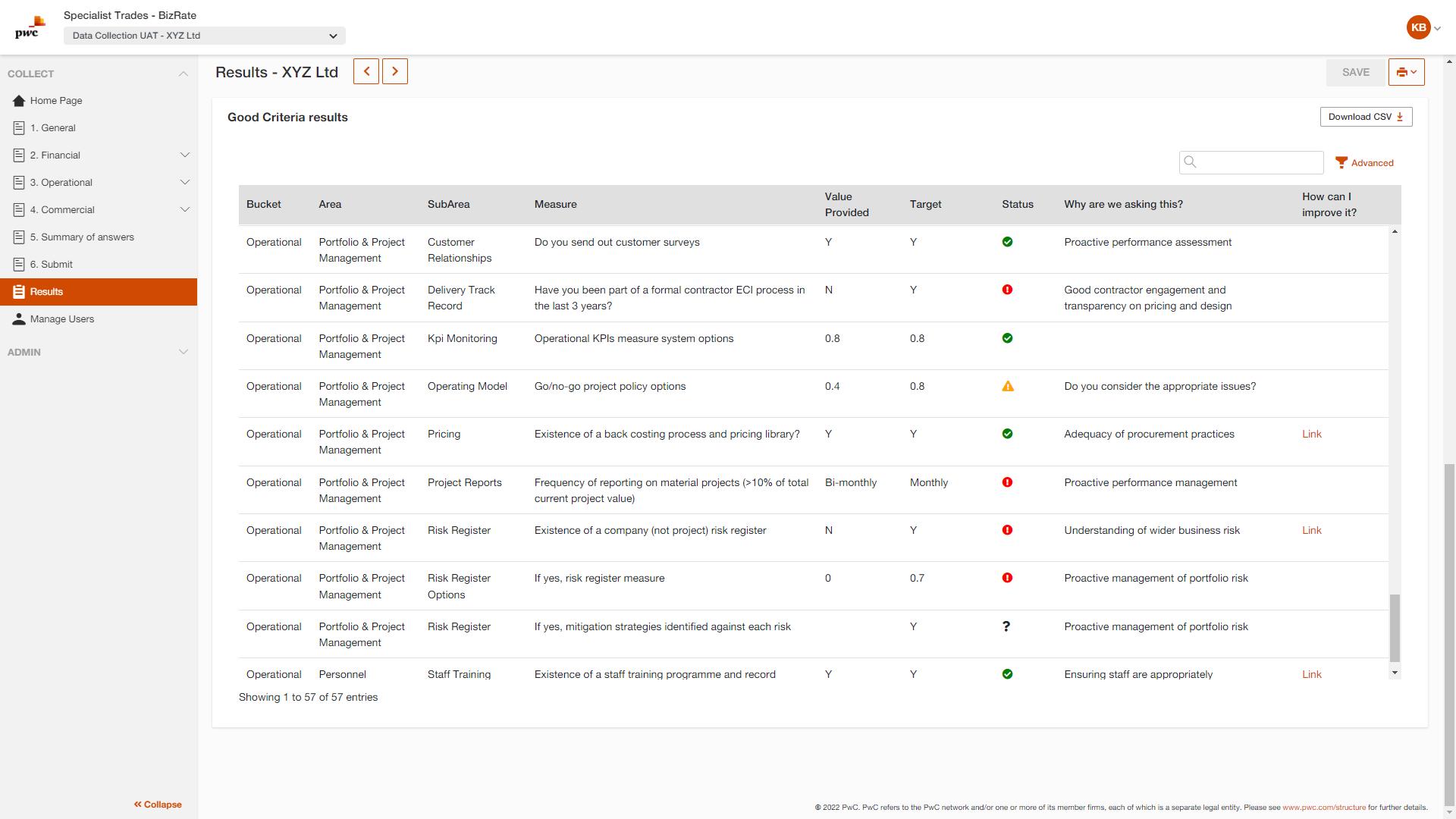Screen dimensions: 1456x819
Task: Click the KB user avatar
Action: (1418, 27)
